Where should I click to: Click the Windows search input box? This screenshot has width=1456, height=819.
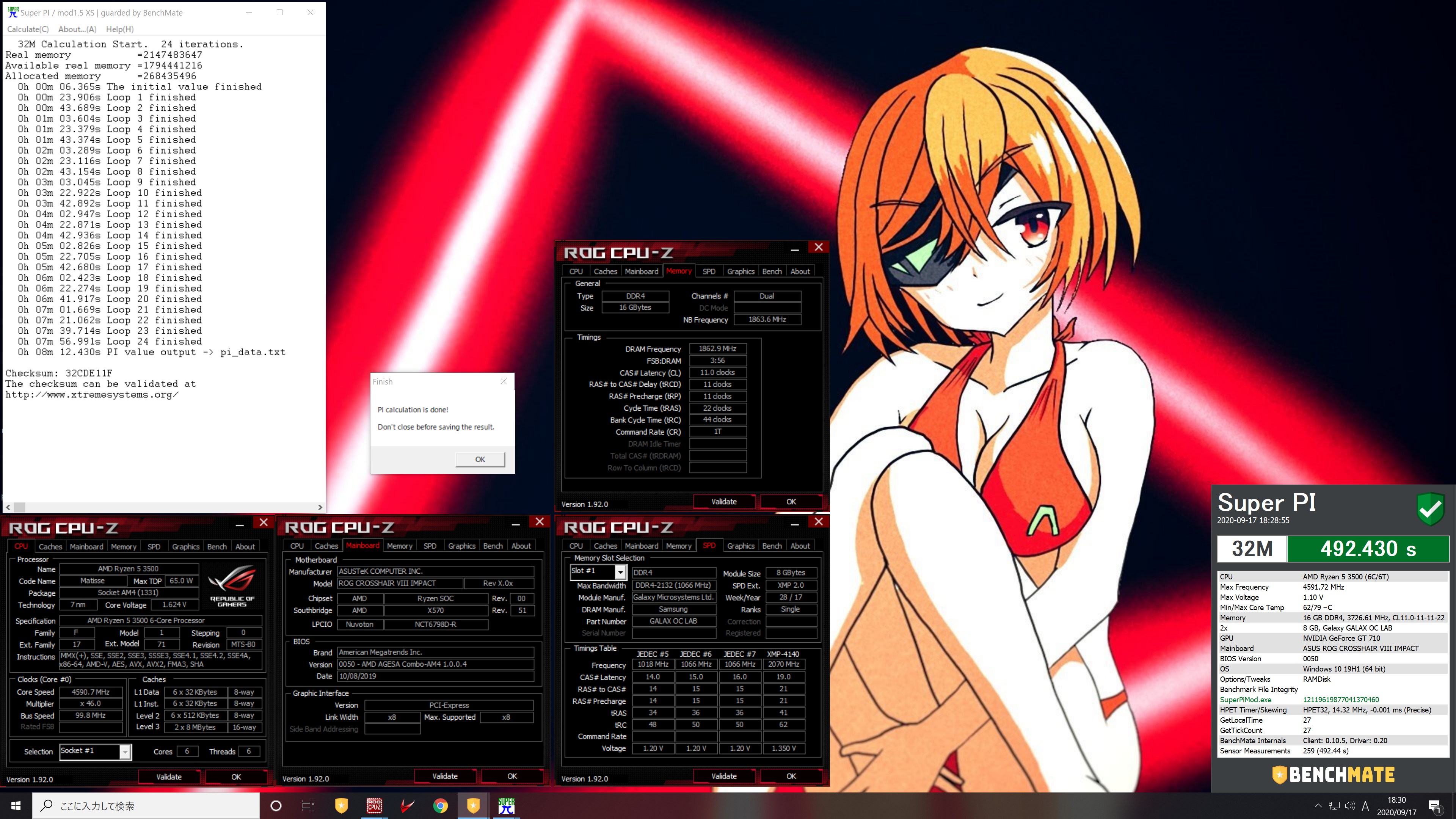[x=146, y=805]
